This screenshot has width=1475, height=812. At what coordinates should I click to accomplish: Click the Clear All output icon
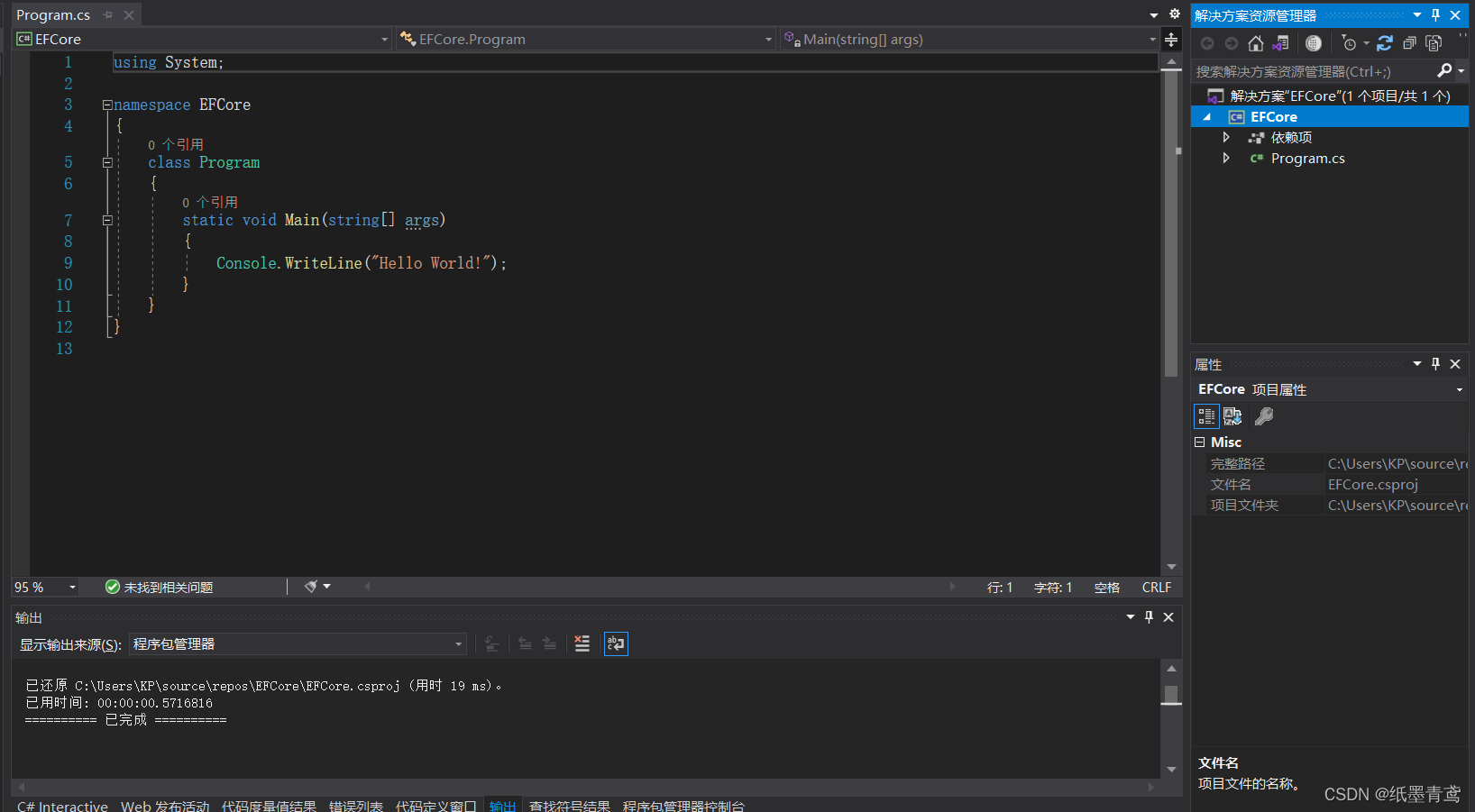tap(582, 643)
